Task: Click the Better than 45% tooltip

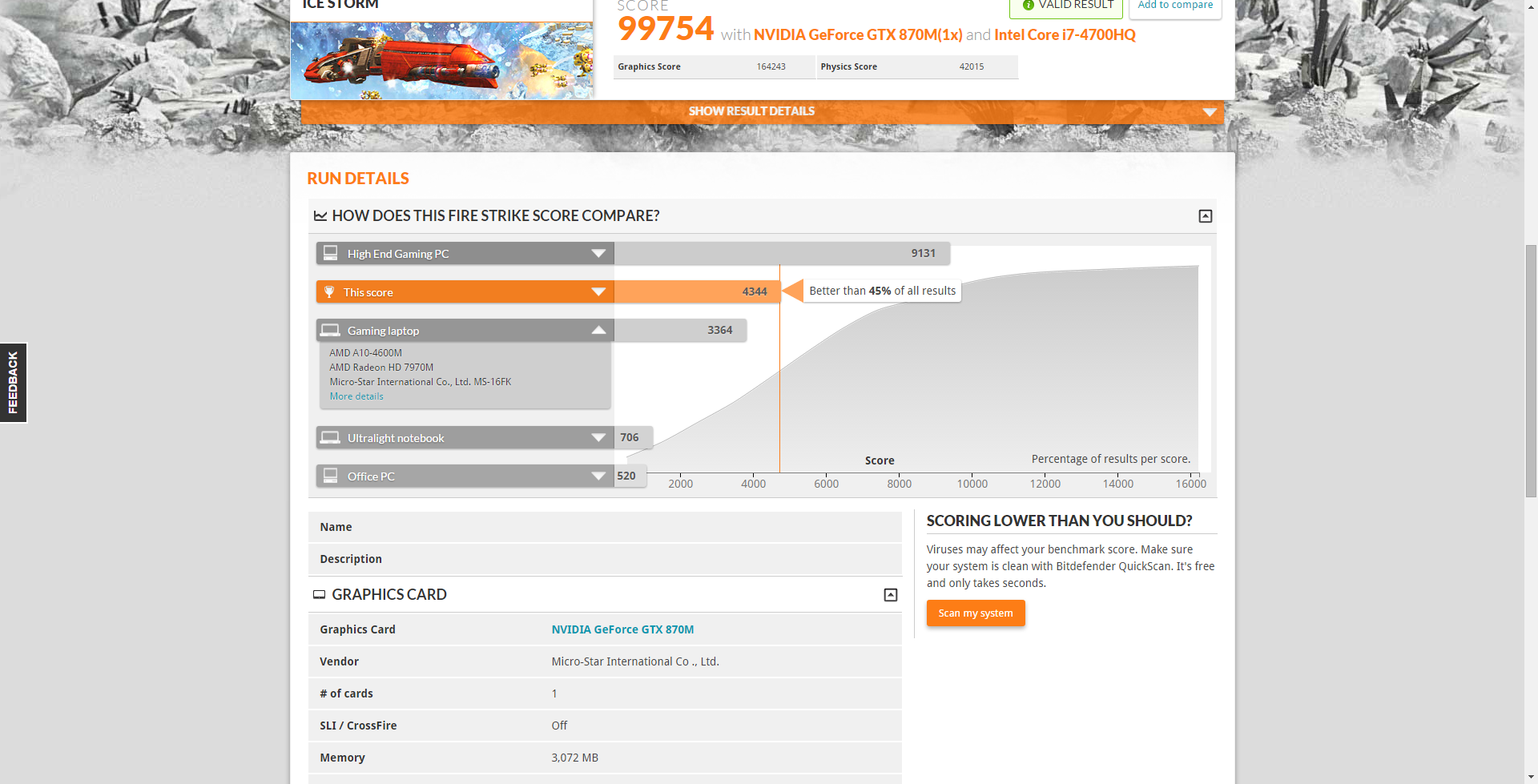Action: [x=882, y=291]
